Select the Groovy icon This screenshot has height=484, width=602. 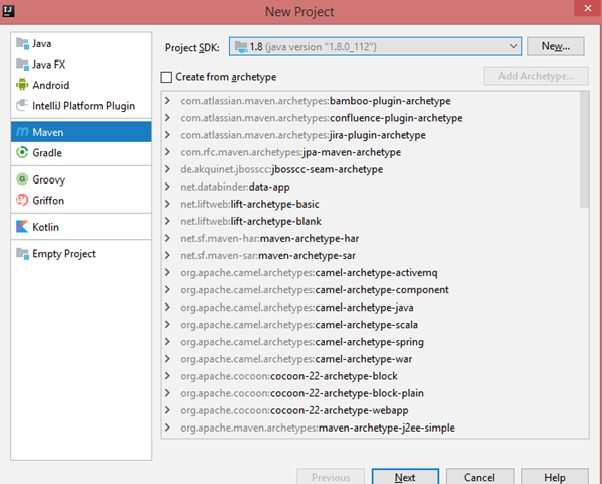22,179
